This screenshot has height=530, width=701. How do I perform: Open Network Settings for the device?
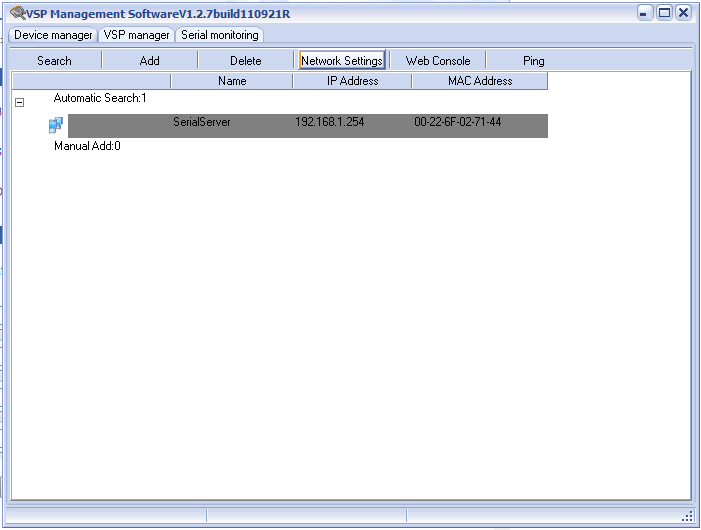342,61
